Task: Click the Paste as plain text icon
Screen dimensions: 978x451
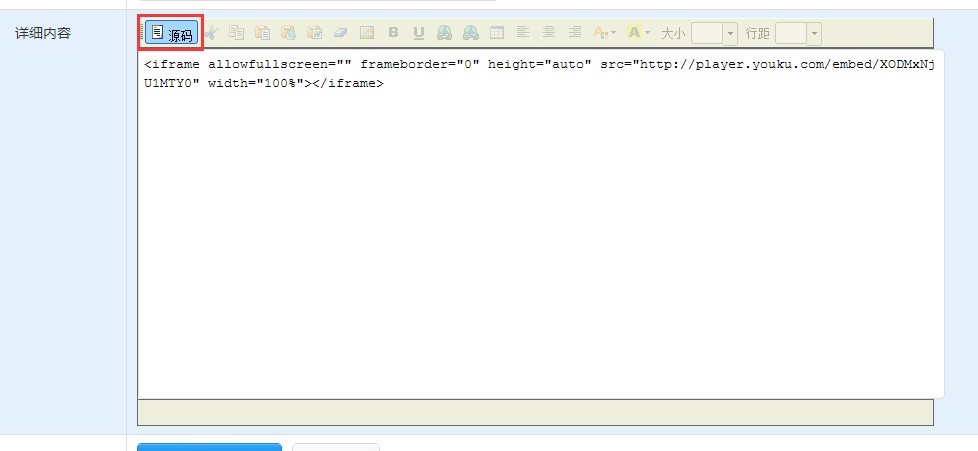Action: click(x=288, y=32)
